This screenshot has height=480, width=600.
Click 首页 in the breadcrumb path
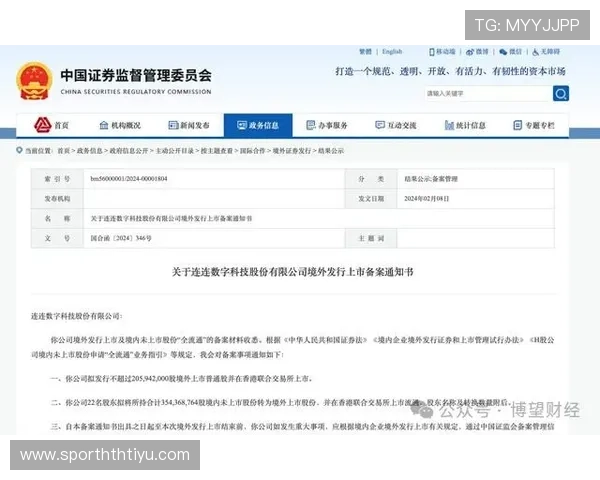[x=64, y=151]
